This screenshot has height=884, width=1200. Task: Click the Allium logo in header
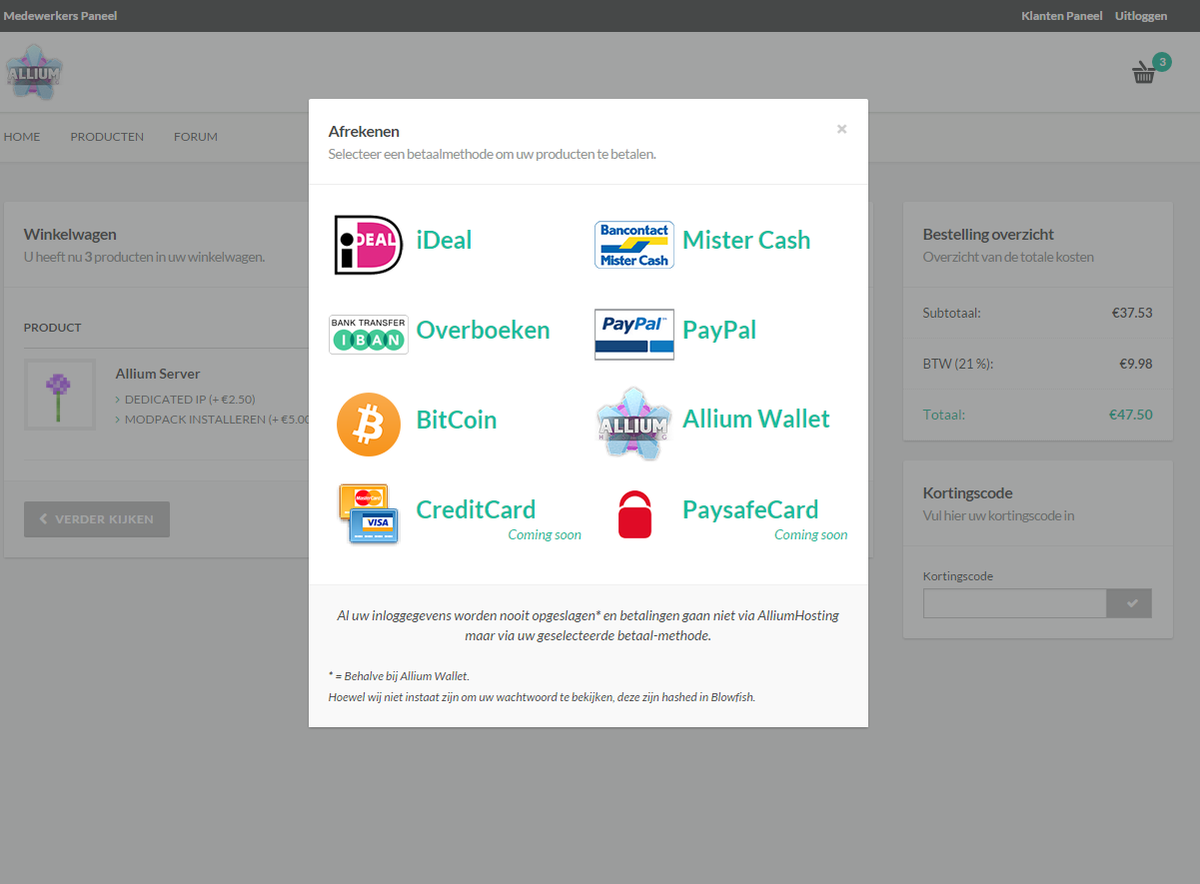[x=34, y=72]
